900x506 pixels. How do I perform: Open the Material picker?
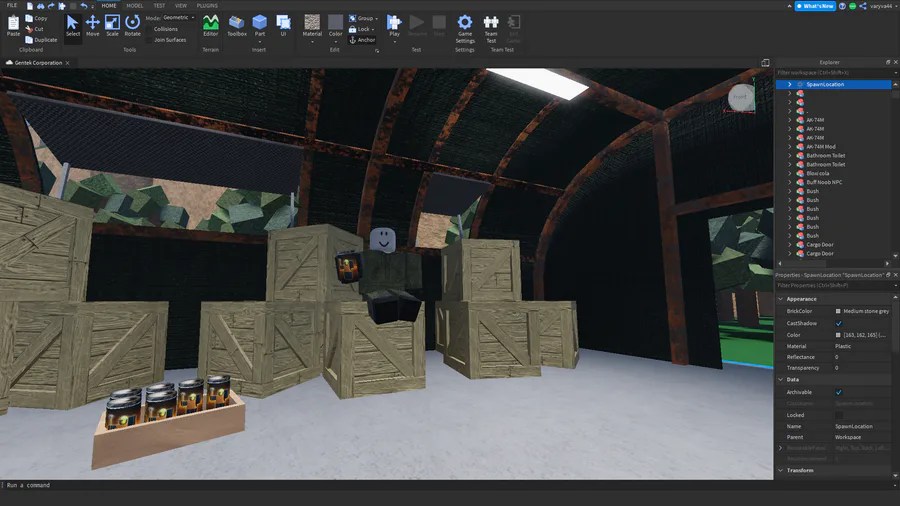(312, 25)
